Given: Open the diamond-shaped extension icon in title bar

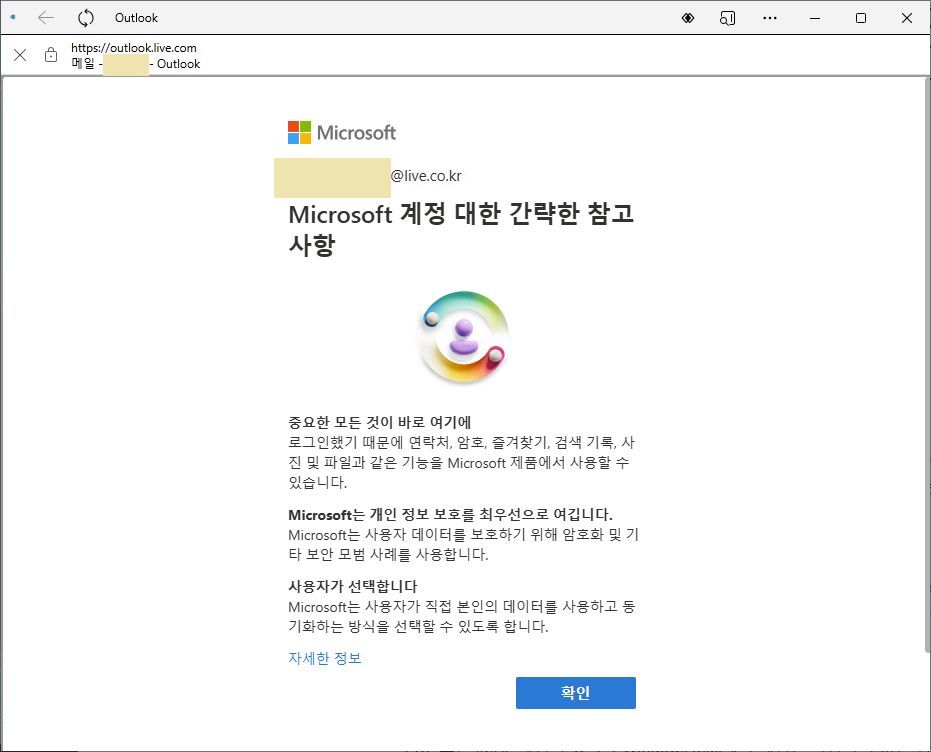Looking at the screenshot, I should (688, 18).
